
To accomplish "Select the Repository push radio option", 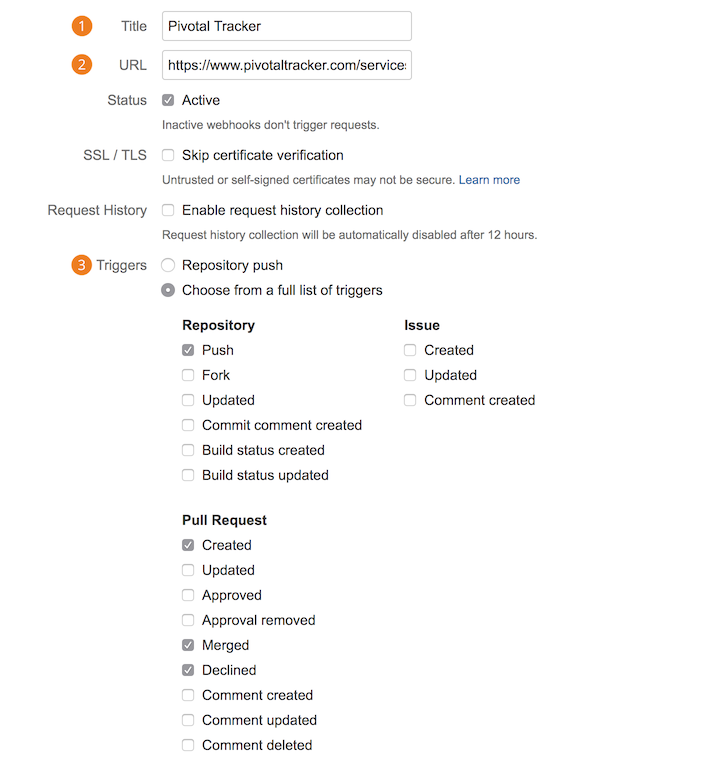I will [x=168, y=265].
